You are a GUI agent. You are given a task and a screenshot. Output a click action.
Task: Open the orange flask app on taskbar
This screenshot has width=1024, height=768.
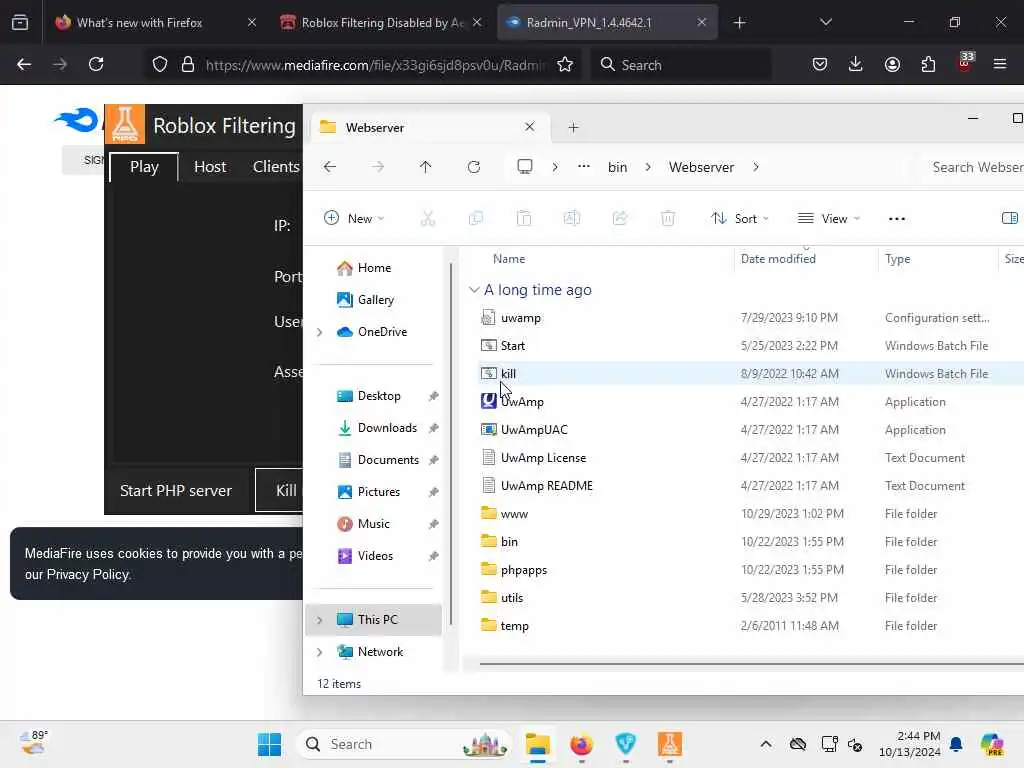669,744
